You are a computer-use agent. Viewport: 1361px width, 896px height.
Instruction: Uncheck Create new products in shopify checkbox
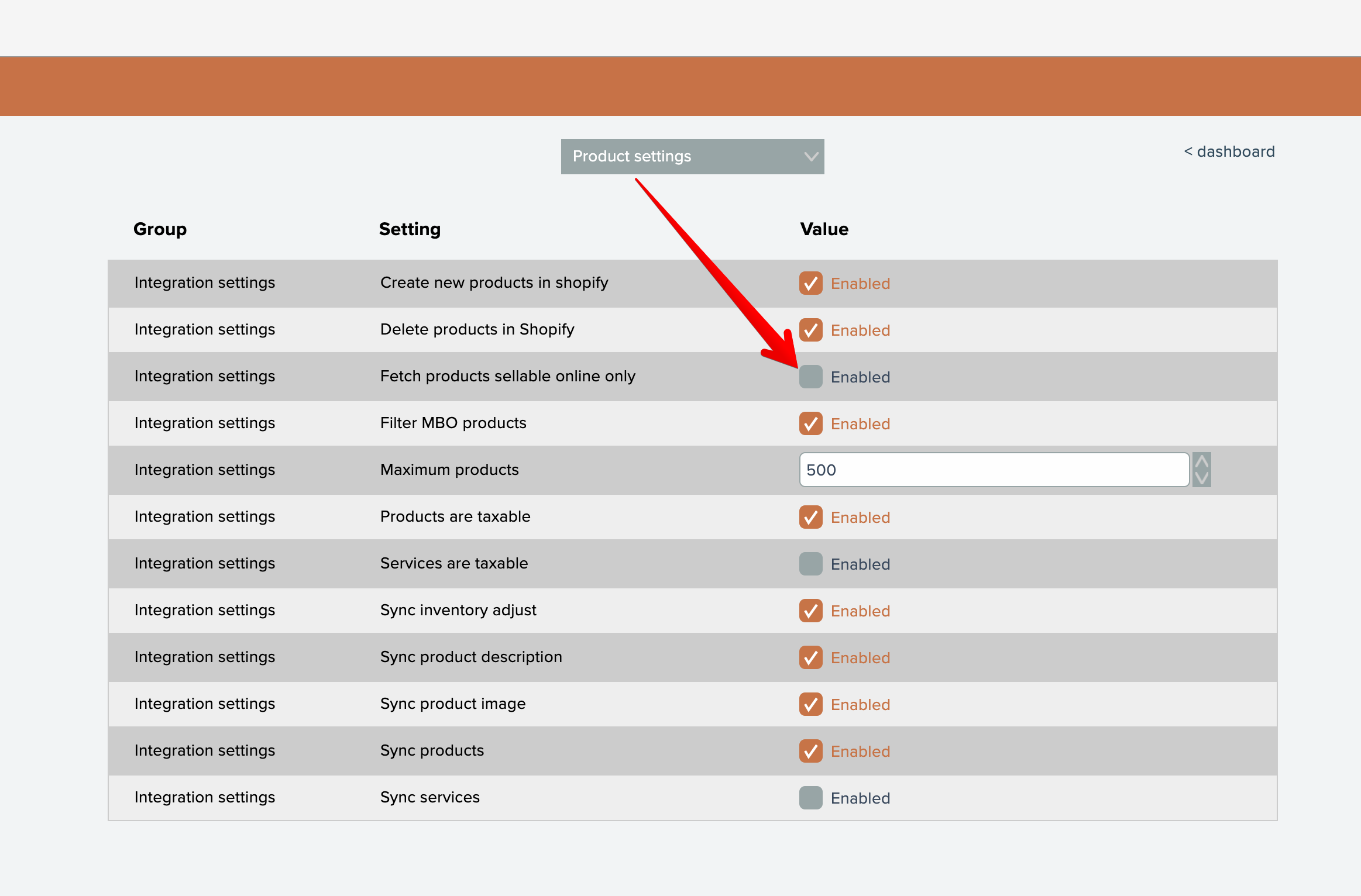810,283
